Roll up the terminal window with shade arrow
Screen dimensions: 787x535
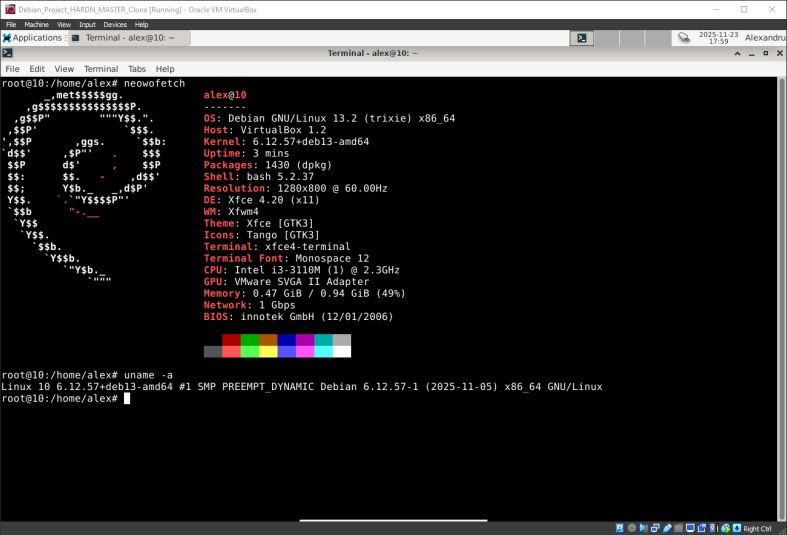click(x=737, y=53)
